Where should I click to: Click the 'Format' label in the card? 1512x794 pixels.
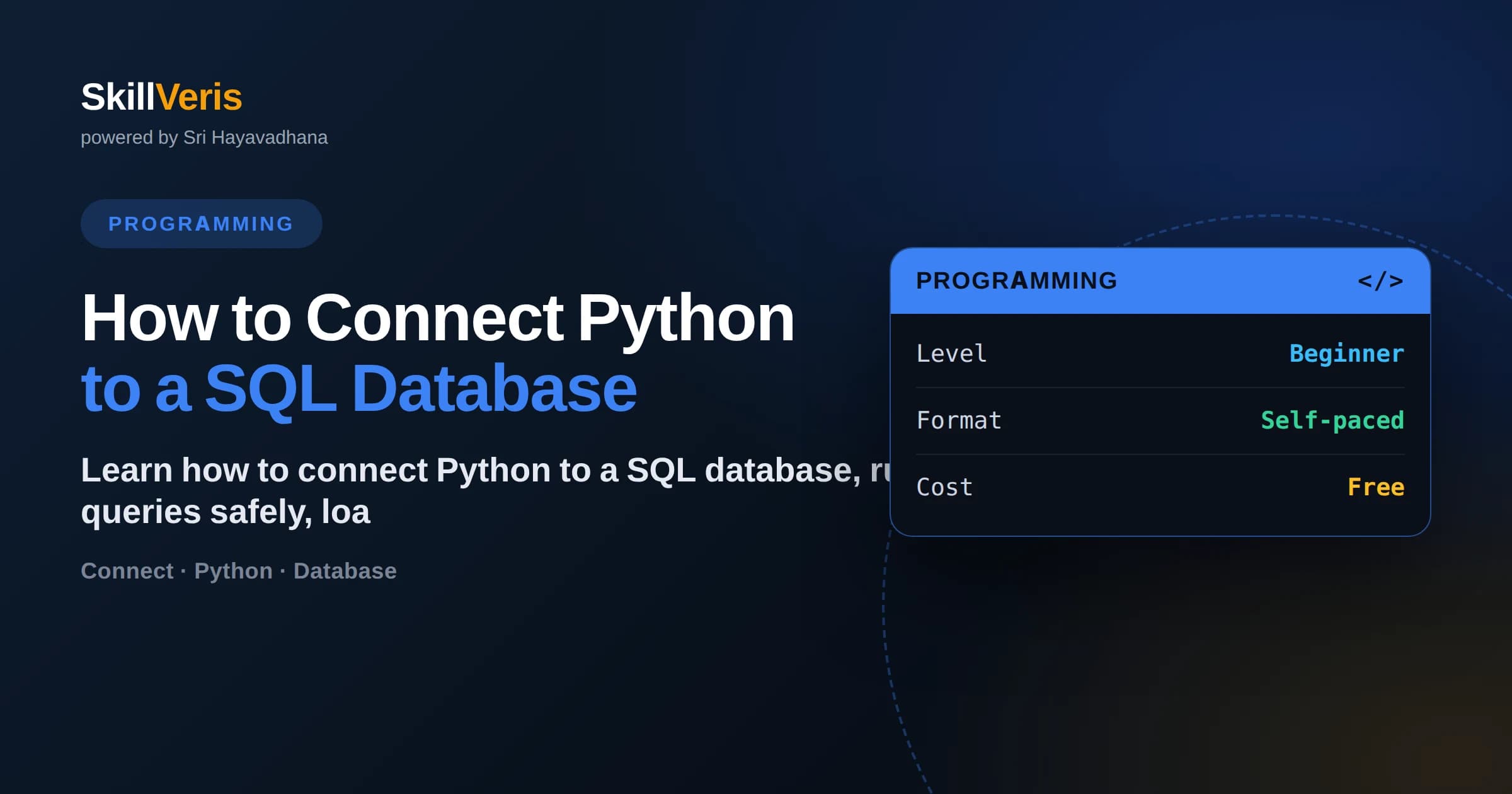(x=959, y=420)
